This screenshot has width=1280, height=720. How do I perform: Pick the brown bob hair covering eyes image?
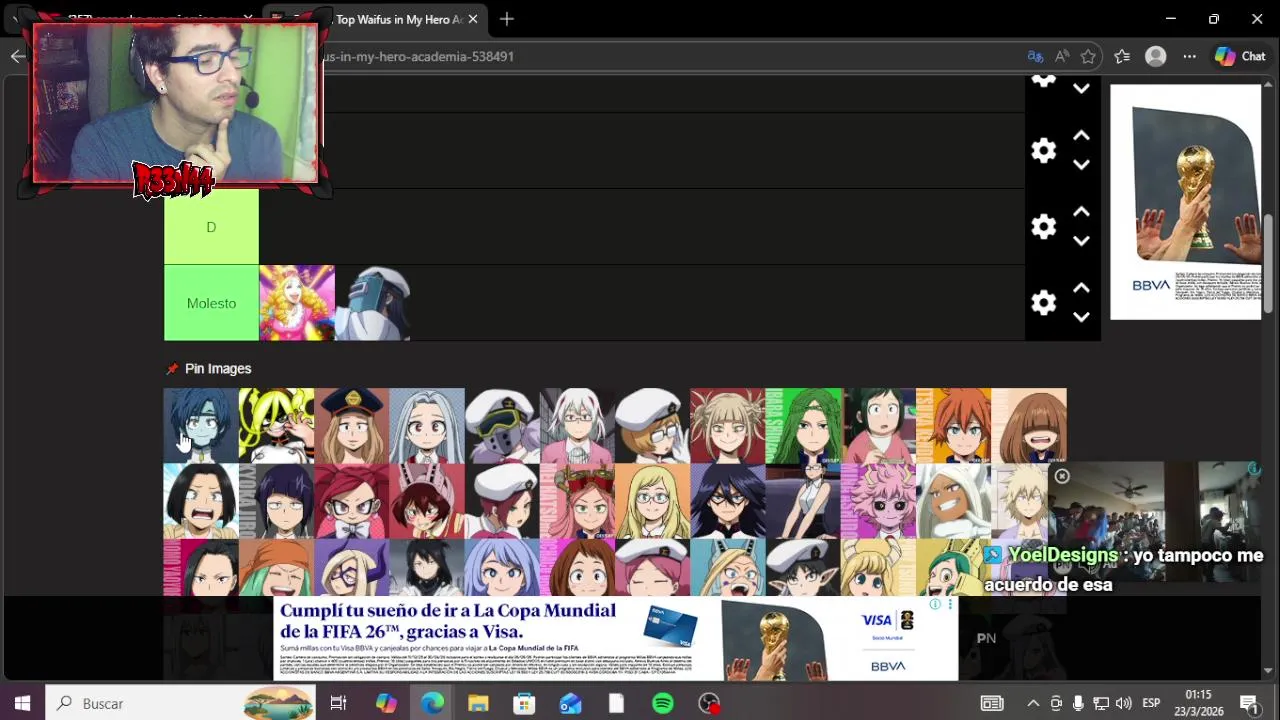pyautogui.click(x=1029, y=426)
